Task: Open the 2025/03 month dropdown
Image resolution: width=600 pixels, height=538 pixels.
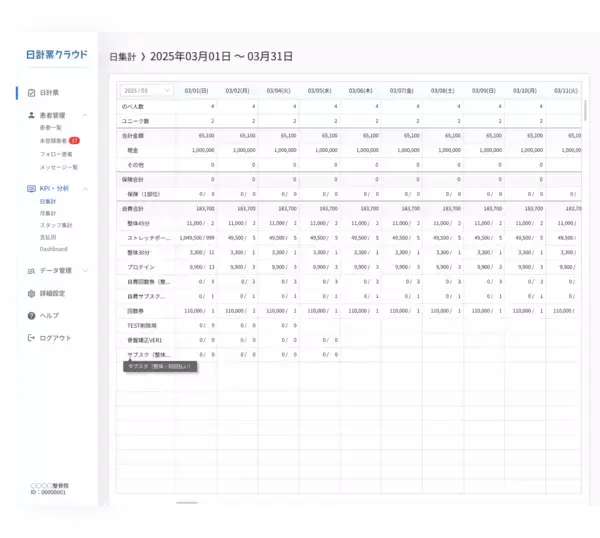Action: click(147, 91)
